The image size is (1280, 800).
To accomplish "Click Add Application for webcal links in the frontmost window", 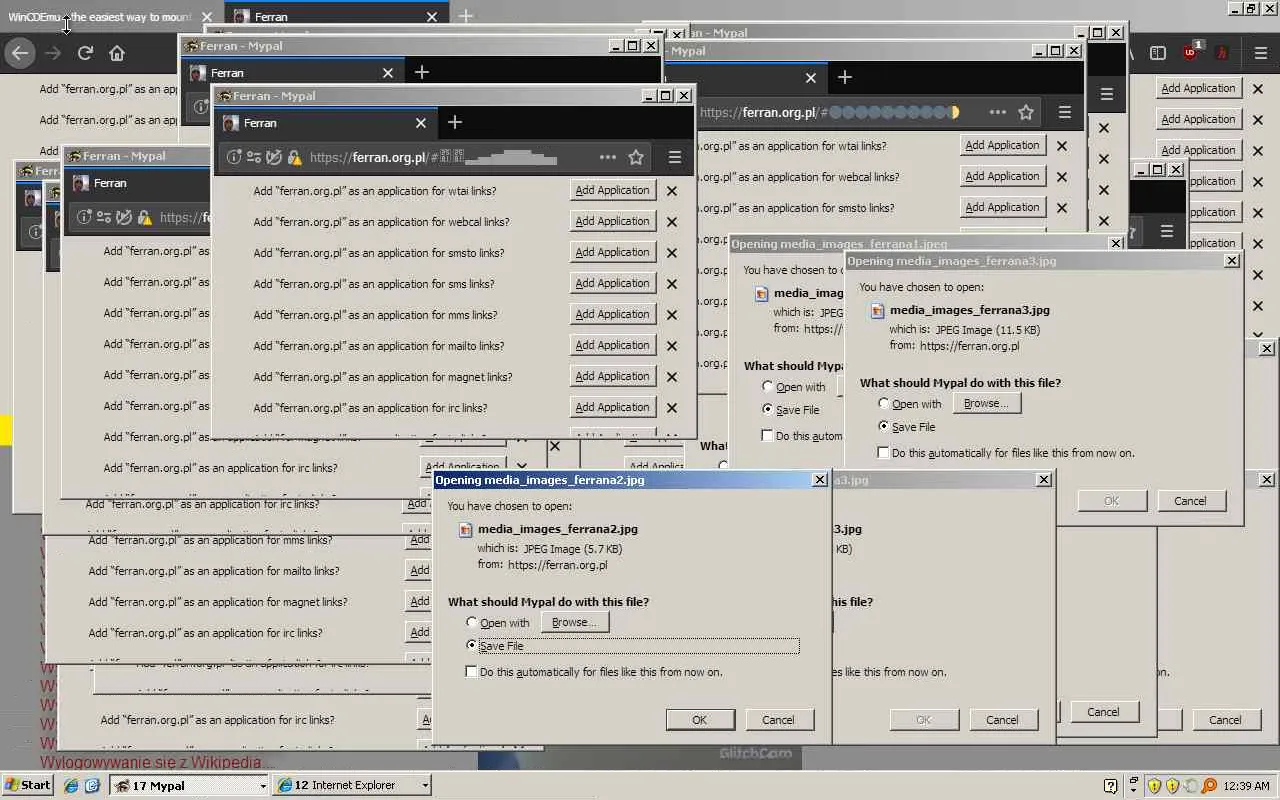I will [613, 221].
